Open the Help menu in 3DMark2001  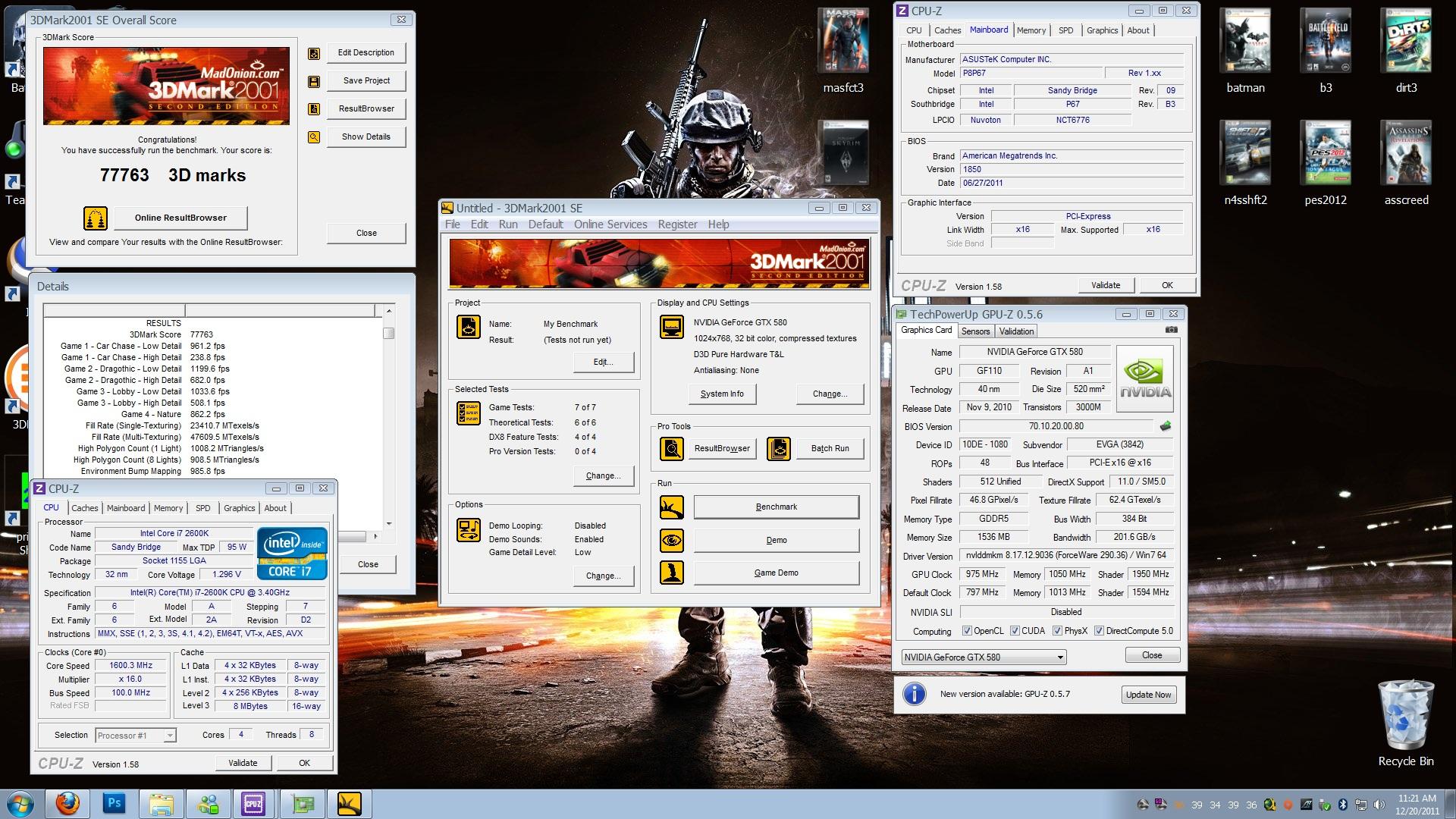718,224
